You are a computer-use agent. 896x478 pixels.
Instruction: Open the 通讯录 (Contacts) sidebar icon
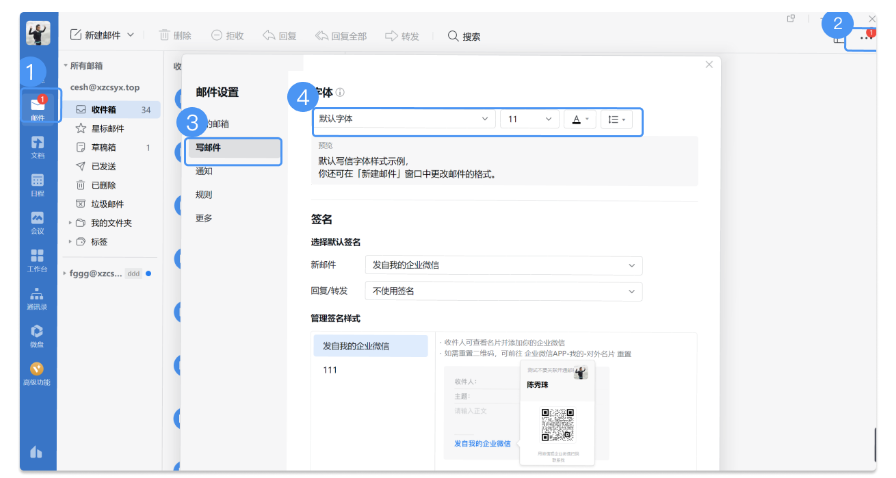[x=37, y=298]
